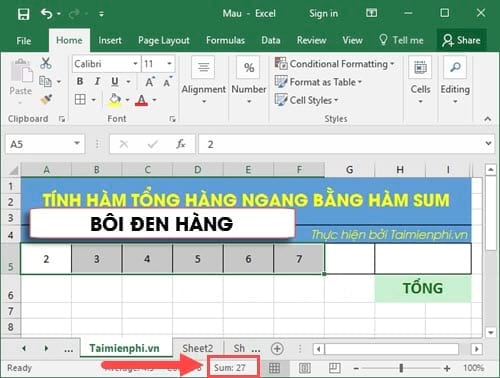Click Increase Font Size icon
The height and width of the screenshot is (378, 500).
point(150,82)
